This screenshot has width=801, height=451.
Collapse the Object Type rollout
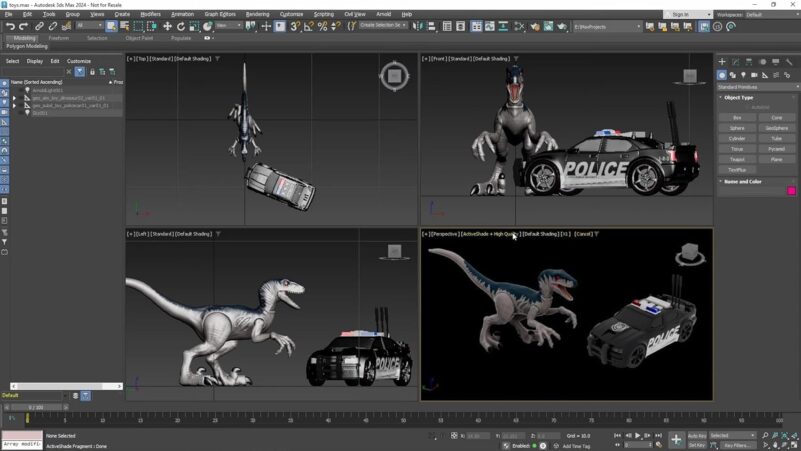(x=738, y=98)
